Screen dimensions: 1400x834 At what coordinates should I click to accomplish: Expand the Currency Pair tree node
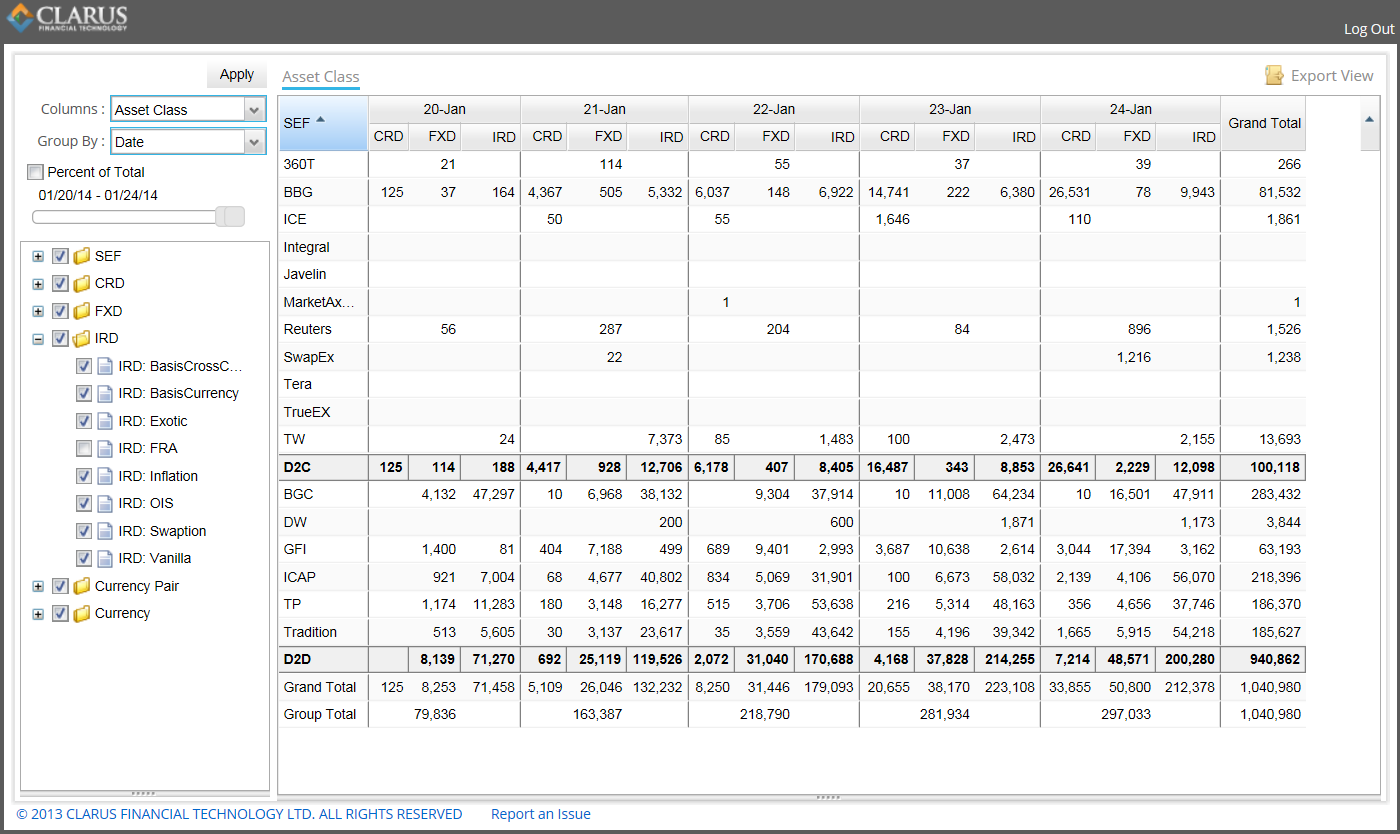coord(38,586)
